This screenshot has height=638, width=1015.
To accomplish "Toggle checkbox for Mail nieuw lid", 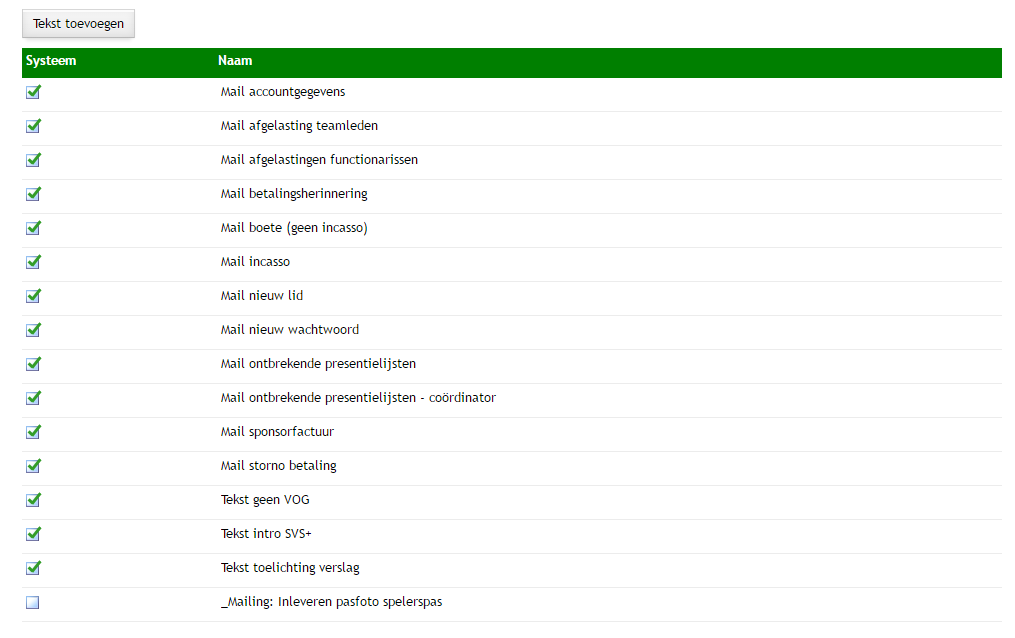I will click(33, 296).
